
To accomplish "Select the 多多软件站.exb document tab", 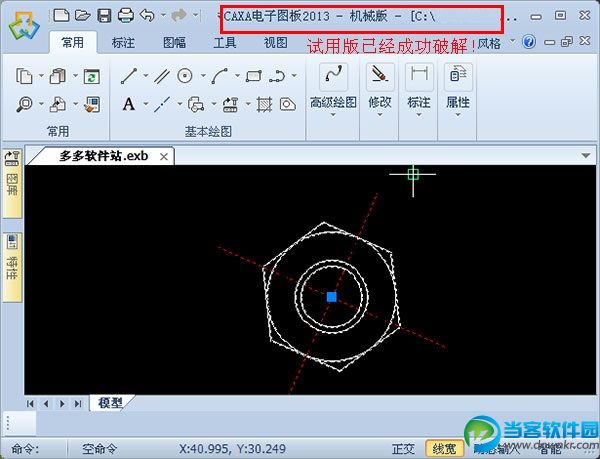I will [103, 156].
